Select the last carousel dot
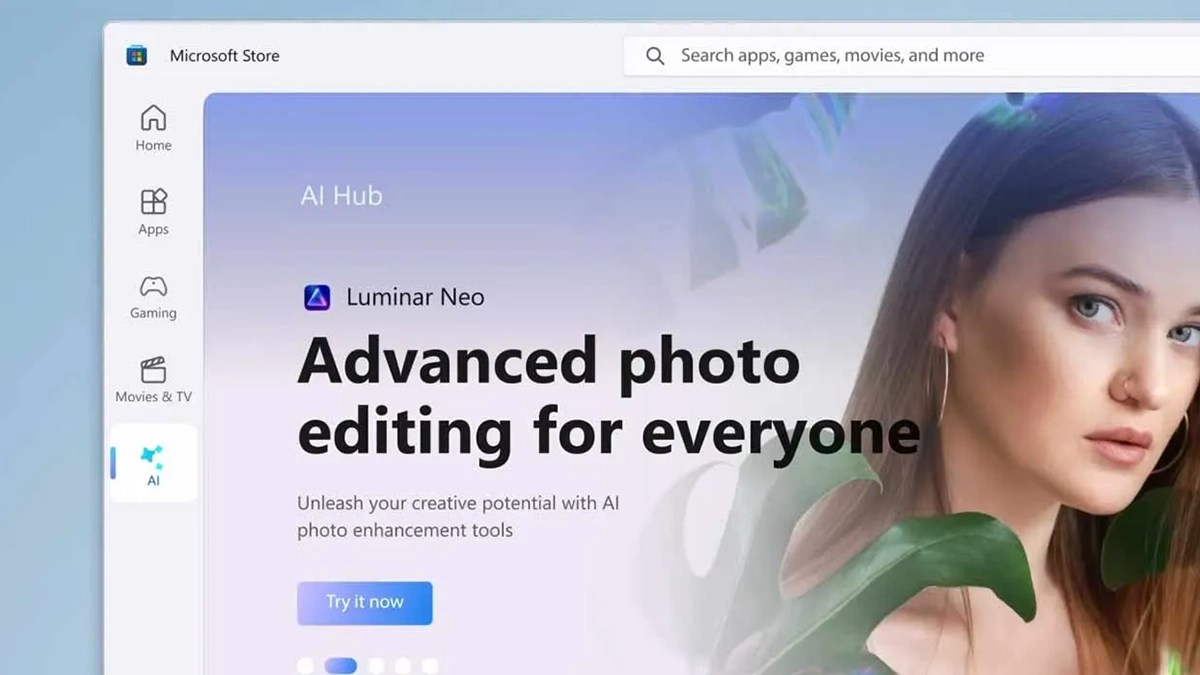Viewport: 1200px width, 675px height. pos(429,663)
